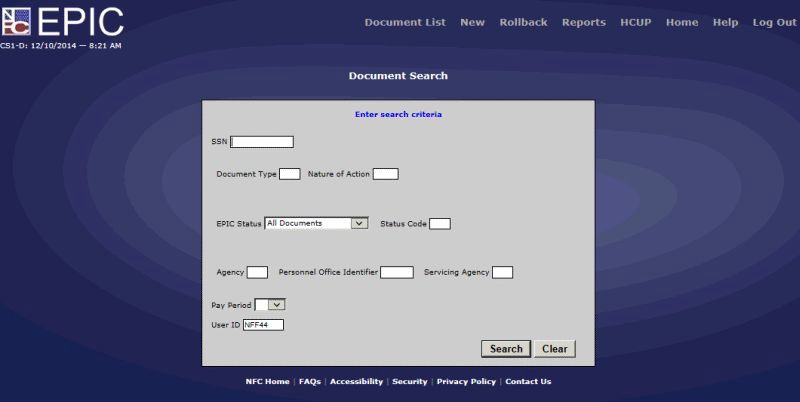This screenshot has height=402, width=800.
Task: Click the Document Search heading
Action: click(398, 76)
